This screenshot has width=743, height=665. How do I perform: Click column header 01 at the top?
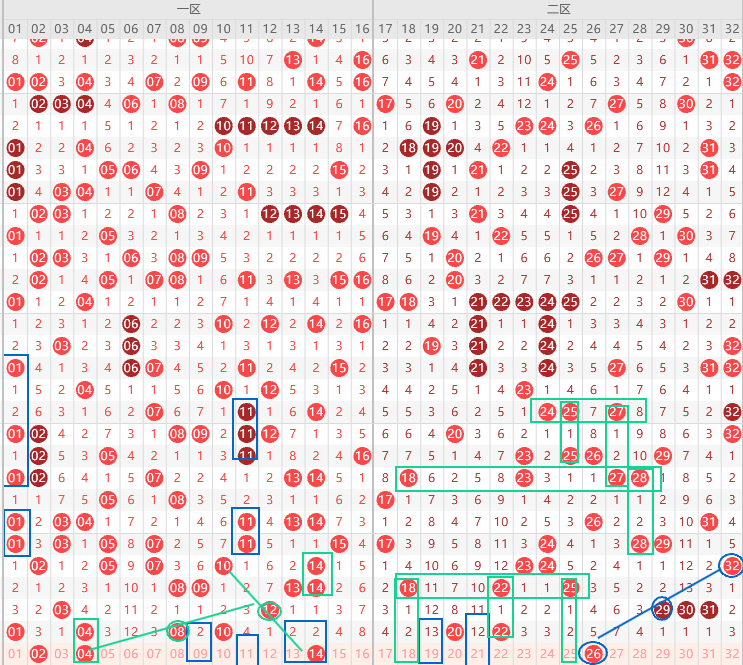[x=15, y=28]
